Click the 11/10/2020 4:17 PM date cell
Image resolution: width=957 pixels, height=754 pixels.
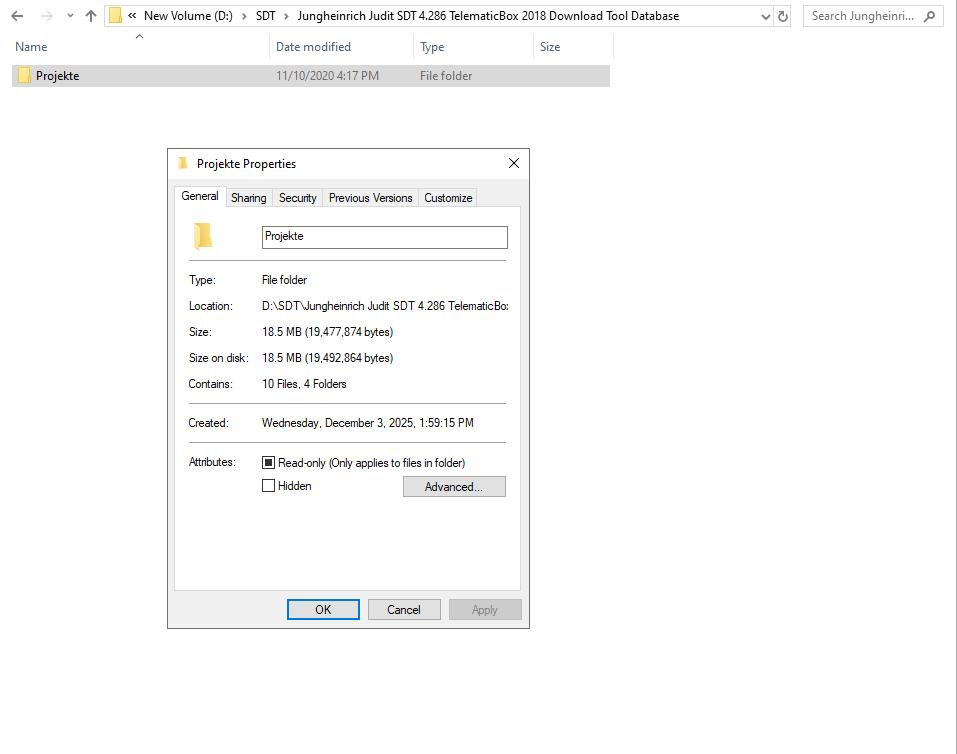pos(327,76)
